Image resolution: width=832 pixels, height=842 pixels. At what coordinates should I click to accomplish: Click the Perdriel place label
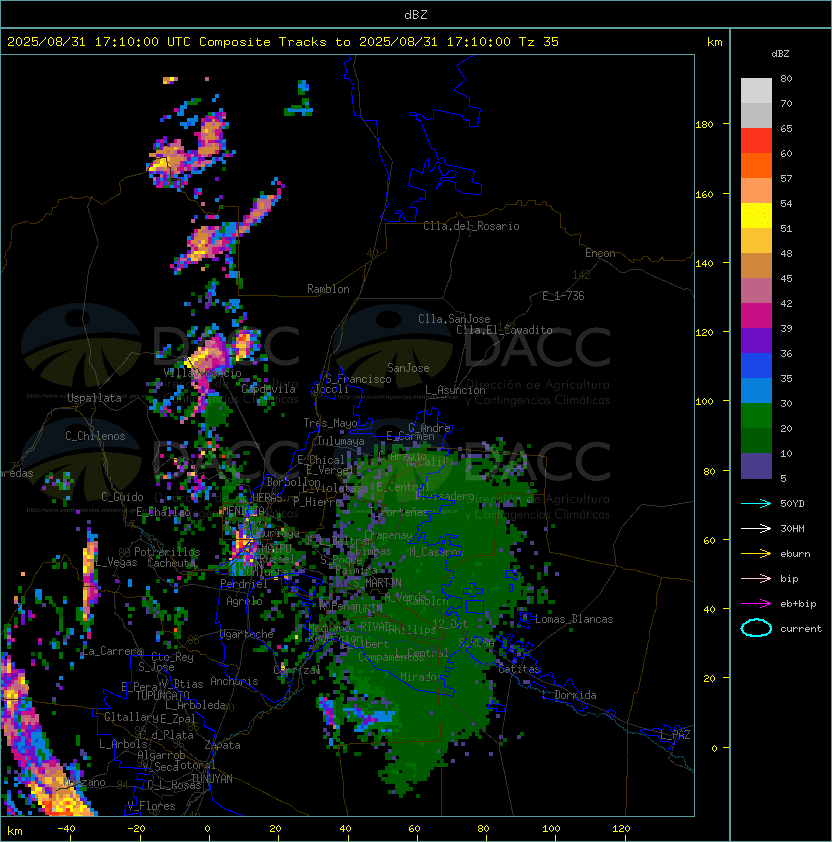click(243, 584)
